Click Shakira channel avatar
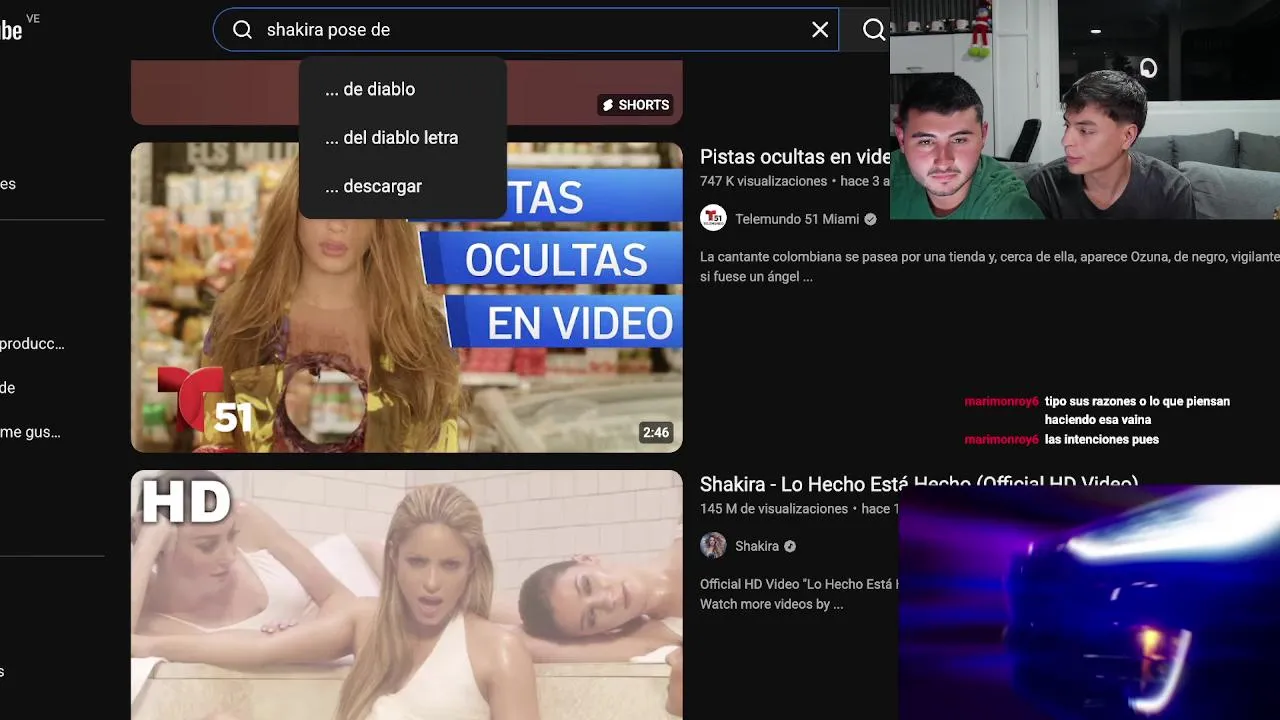The height and width of the screenshot is (720, 1280). click(x=713, y=546)
